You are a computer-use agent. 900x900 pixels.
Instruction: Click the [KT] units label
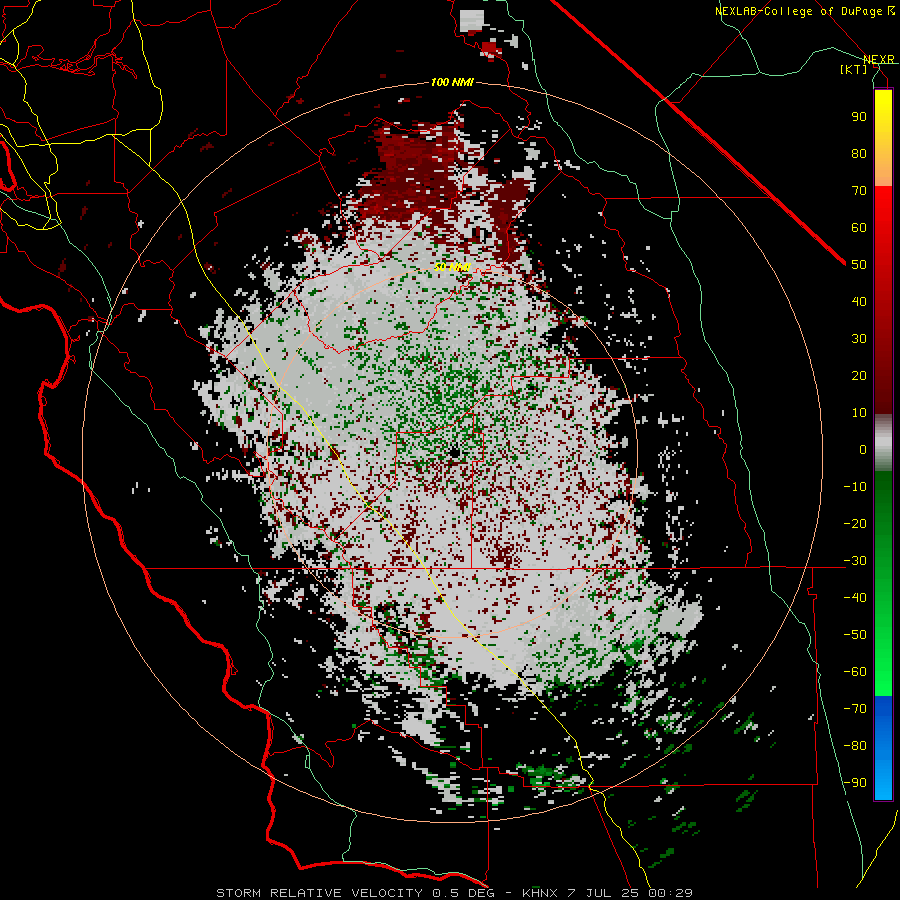[854, 69]
